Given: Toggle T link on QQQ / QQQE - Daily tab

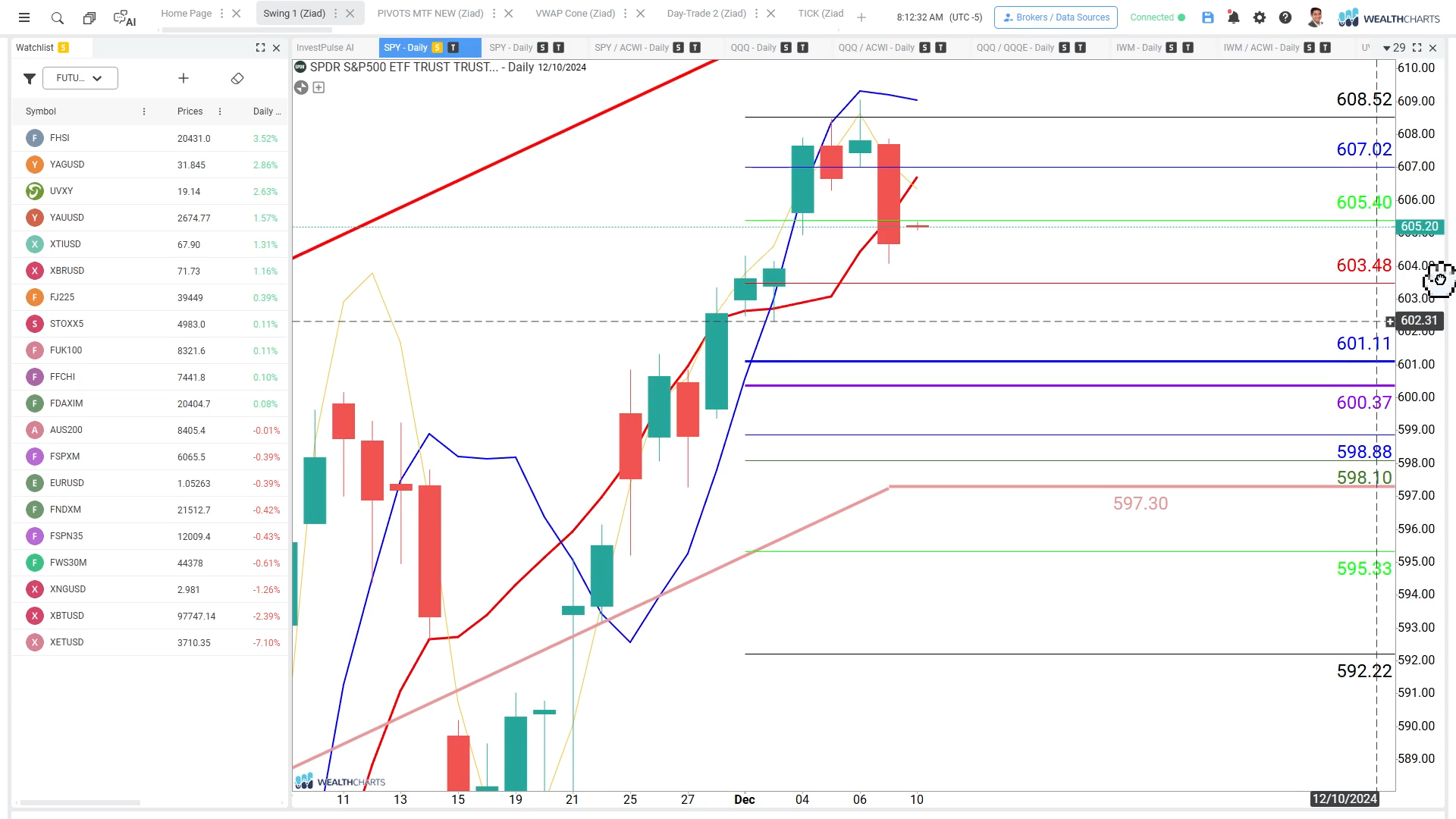Looking at the screenshot, I should click(1081, 48).
